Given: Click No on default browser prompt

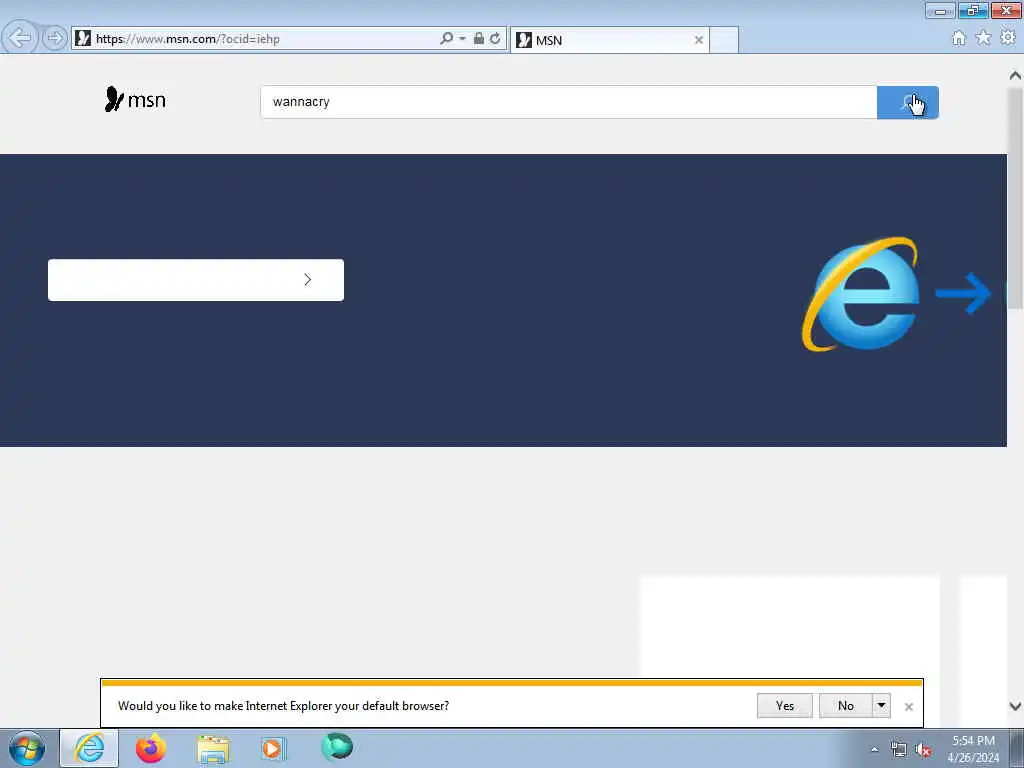Looking at the screenshot, I should (x=845, y=706).
